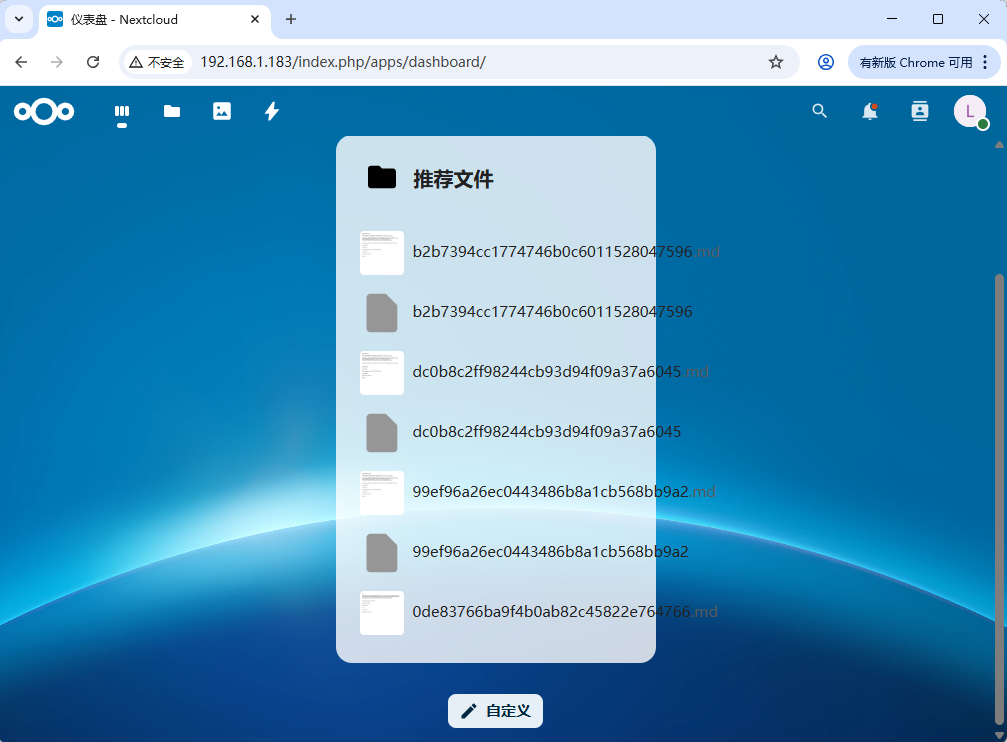Open file b2b7394cc1774746b0c6011528047596 without extension

point(552,312)
